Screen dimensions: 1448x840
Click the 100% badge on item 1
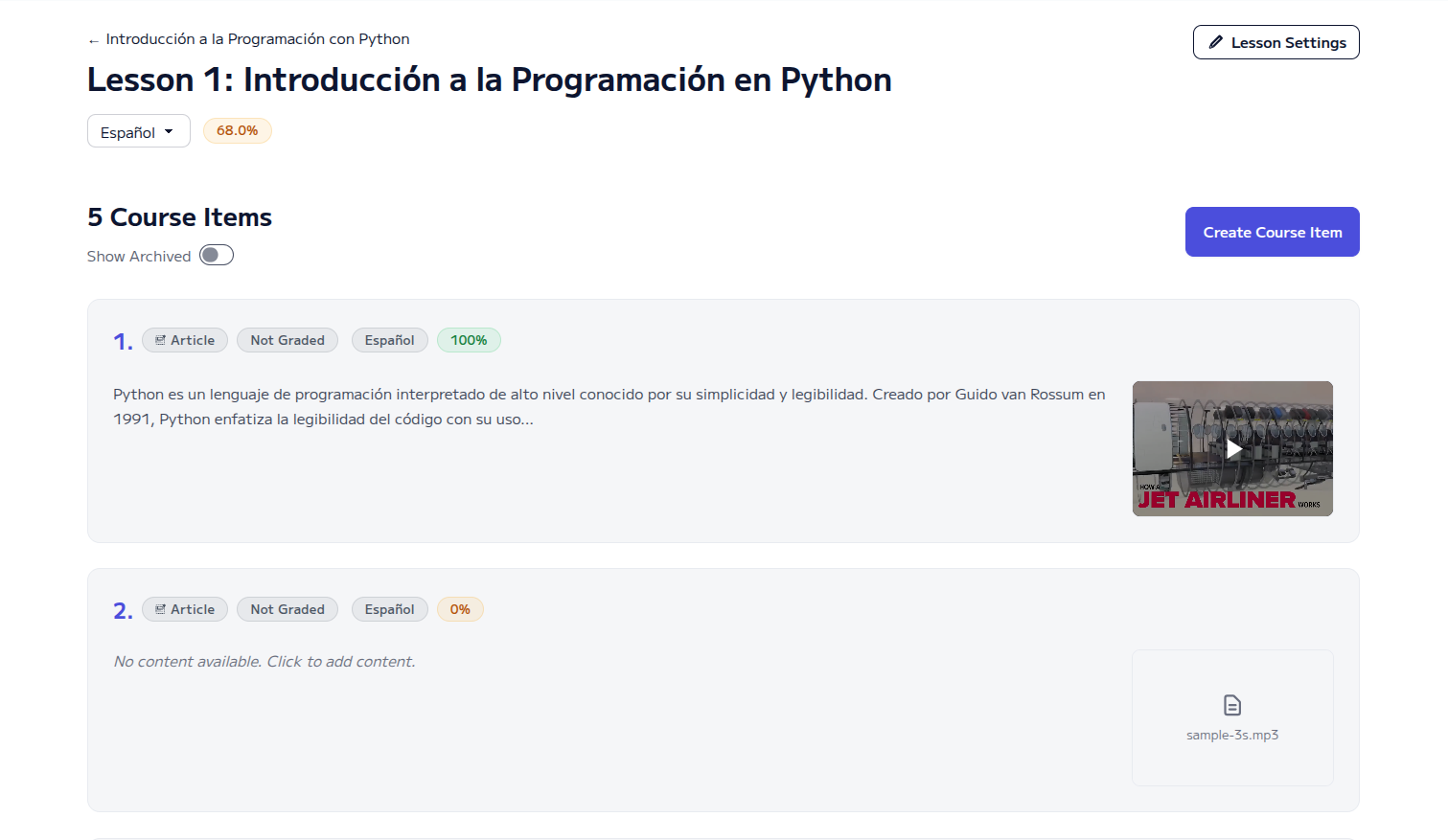pos(469,340)
